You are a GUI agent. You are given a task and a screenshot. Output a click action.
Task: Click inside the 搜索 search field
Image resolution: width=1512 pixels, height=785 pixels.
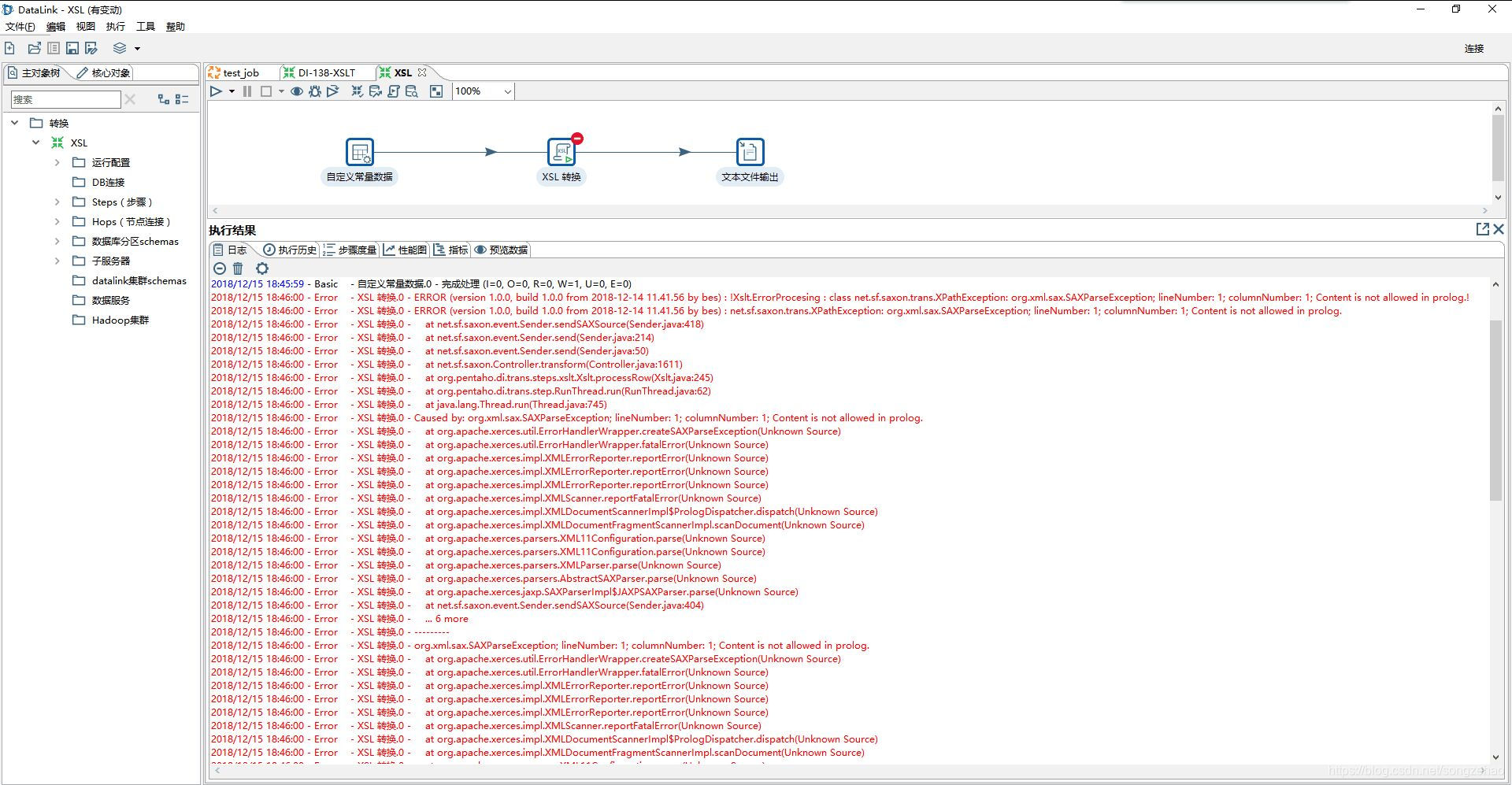pyautogui.click(x=67, y=99)
